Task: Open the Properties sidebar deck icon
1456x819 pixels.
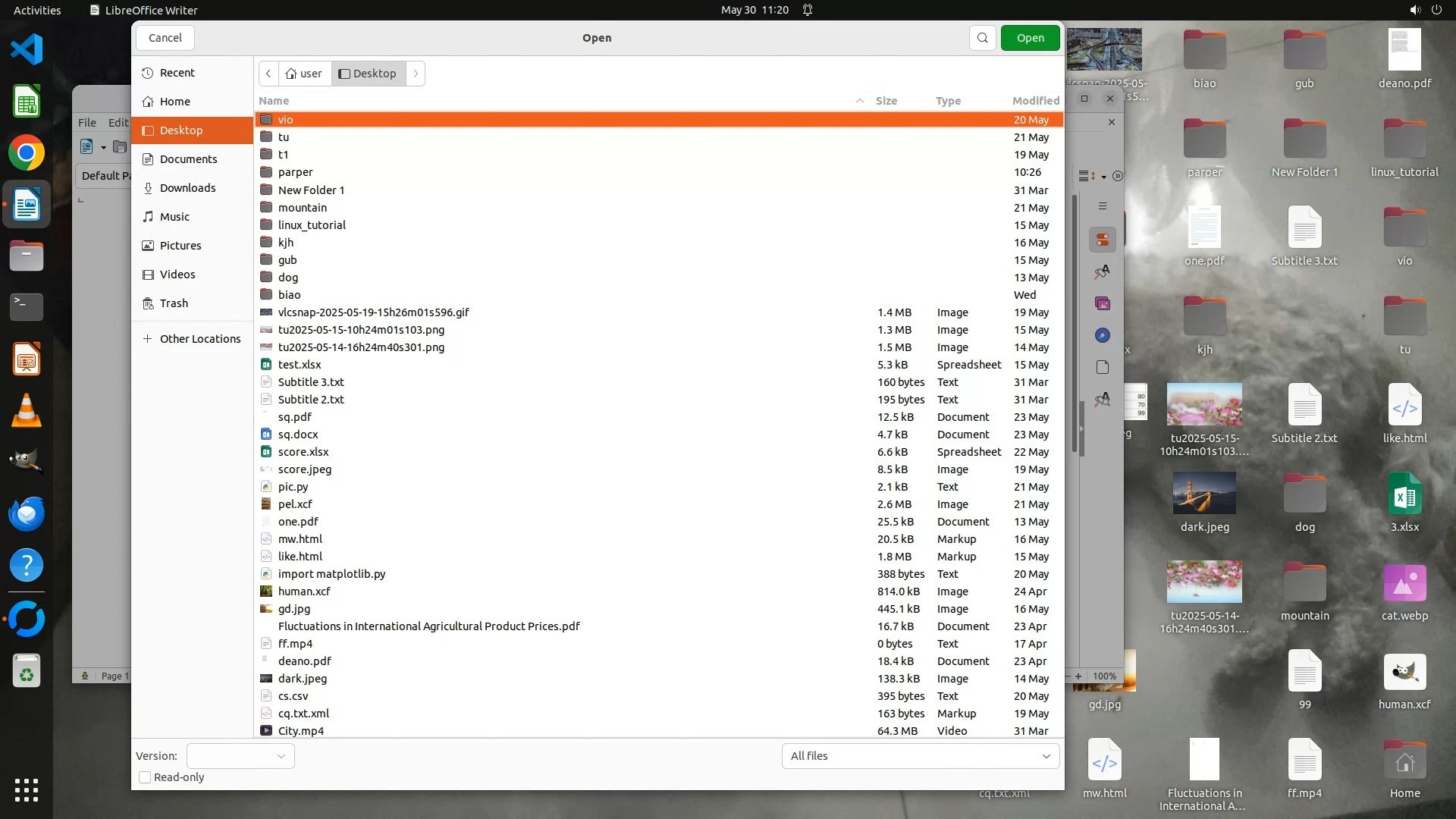Action: pyautogui.click(x=1103, y=240)
